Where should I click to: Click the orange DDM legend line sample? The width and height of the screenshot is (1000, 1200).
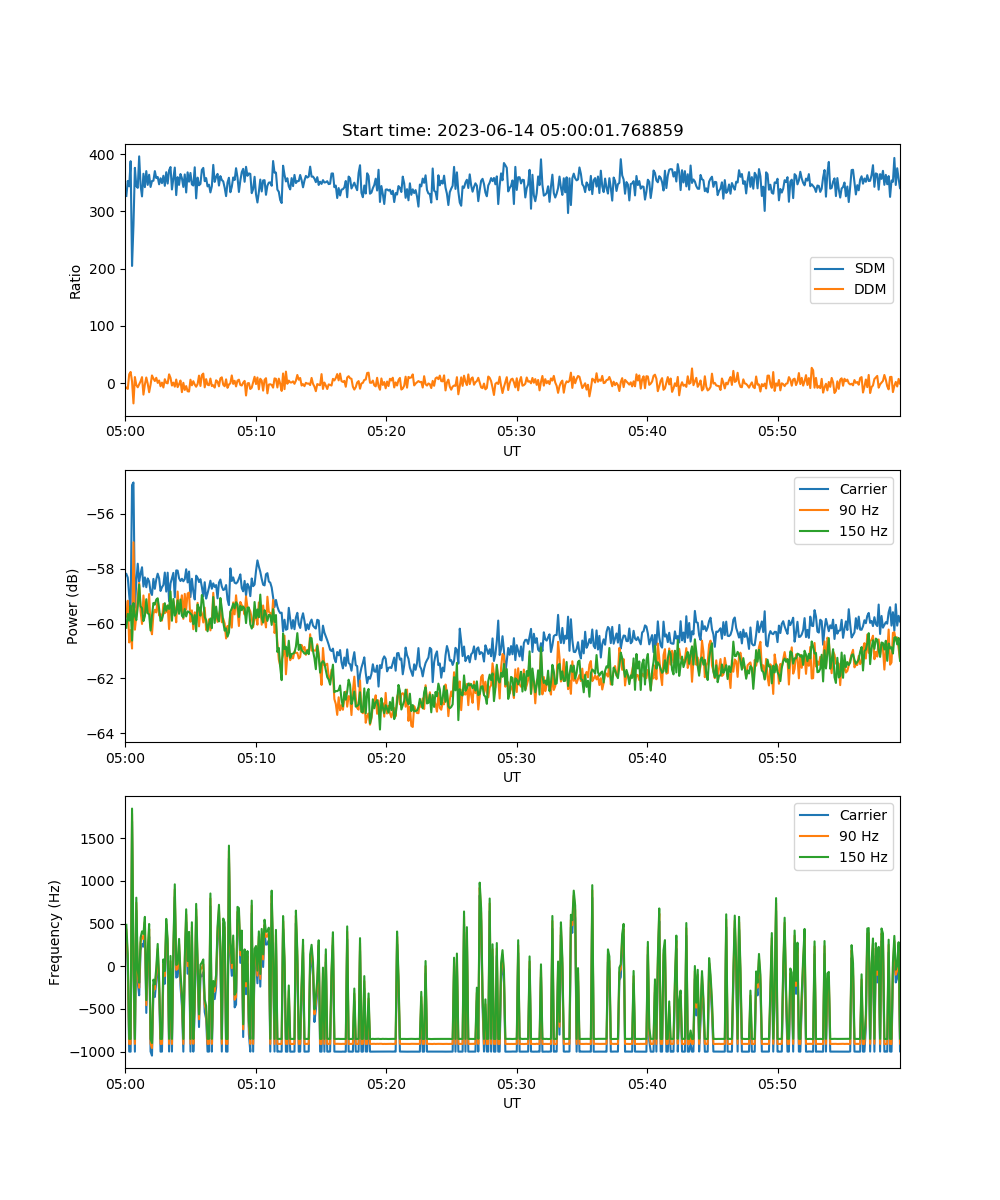(830, 290)
